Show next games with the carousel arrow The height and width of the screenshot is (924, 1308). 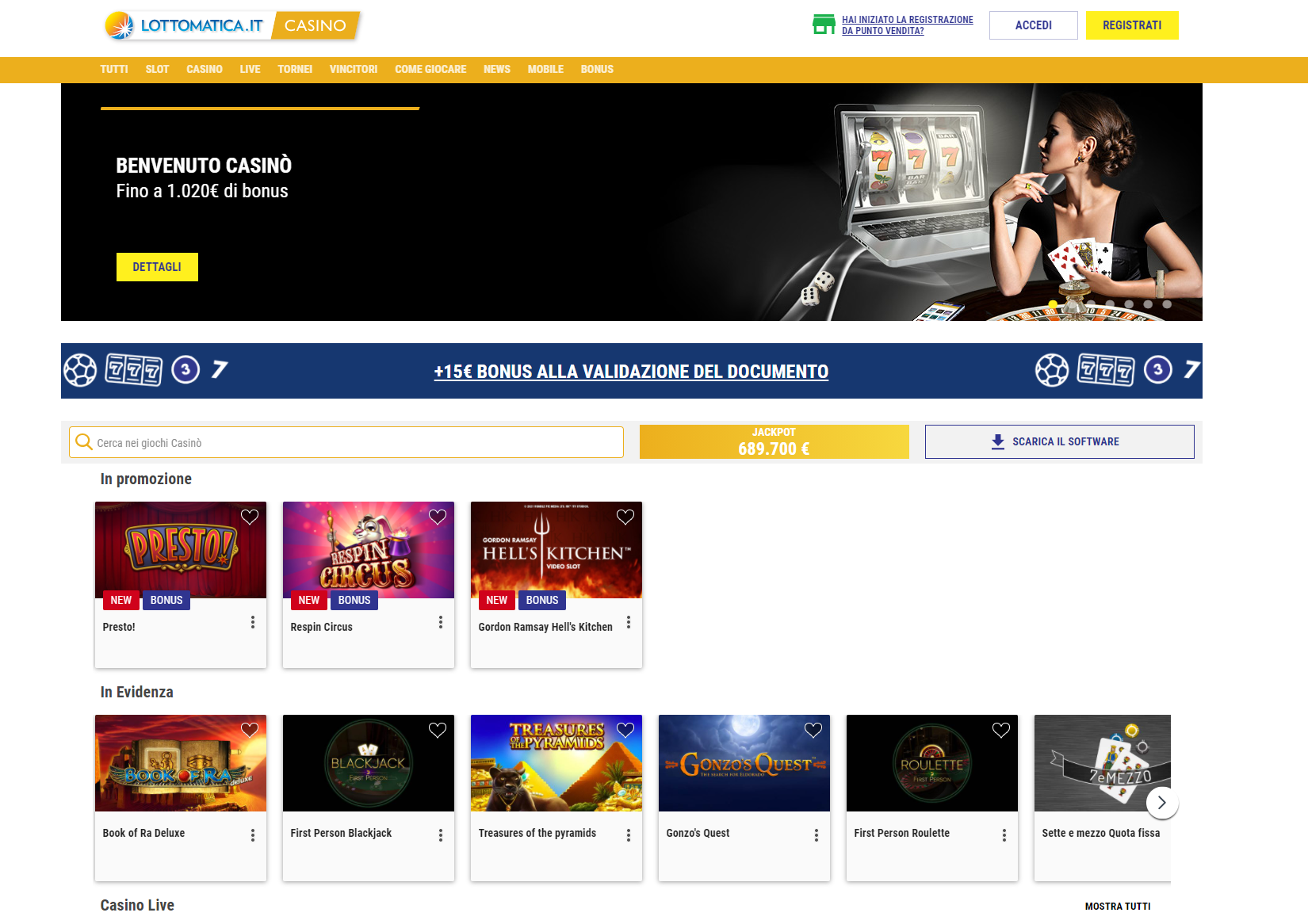click(x=1162, y=803)
